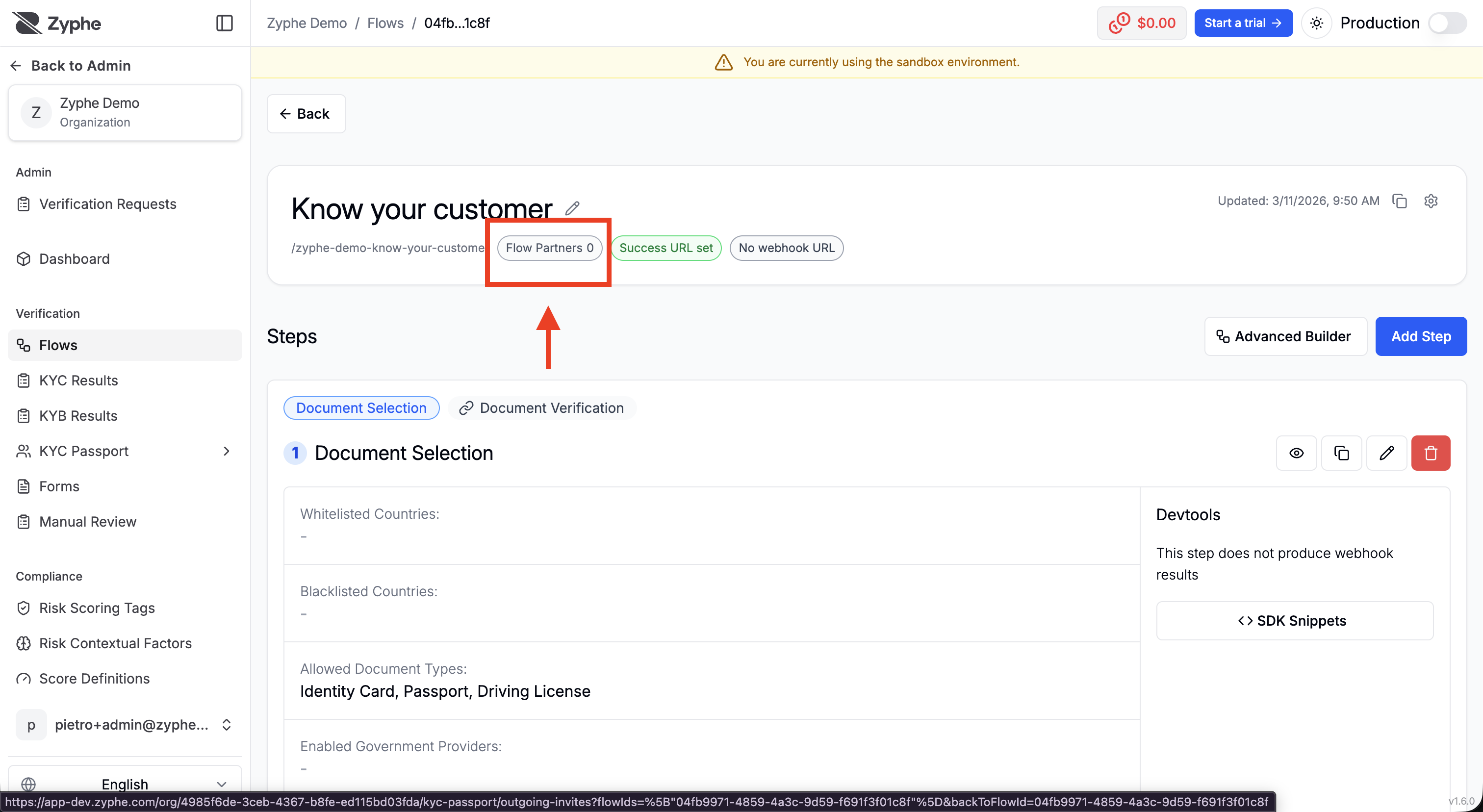Click the Blacklisted Countries label

368,591
